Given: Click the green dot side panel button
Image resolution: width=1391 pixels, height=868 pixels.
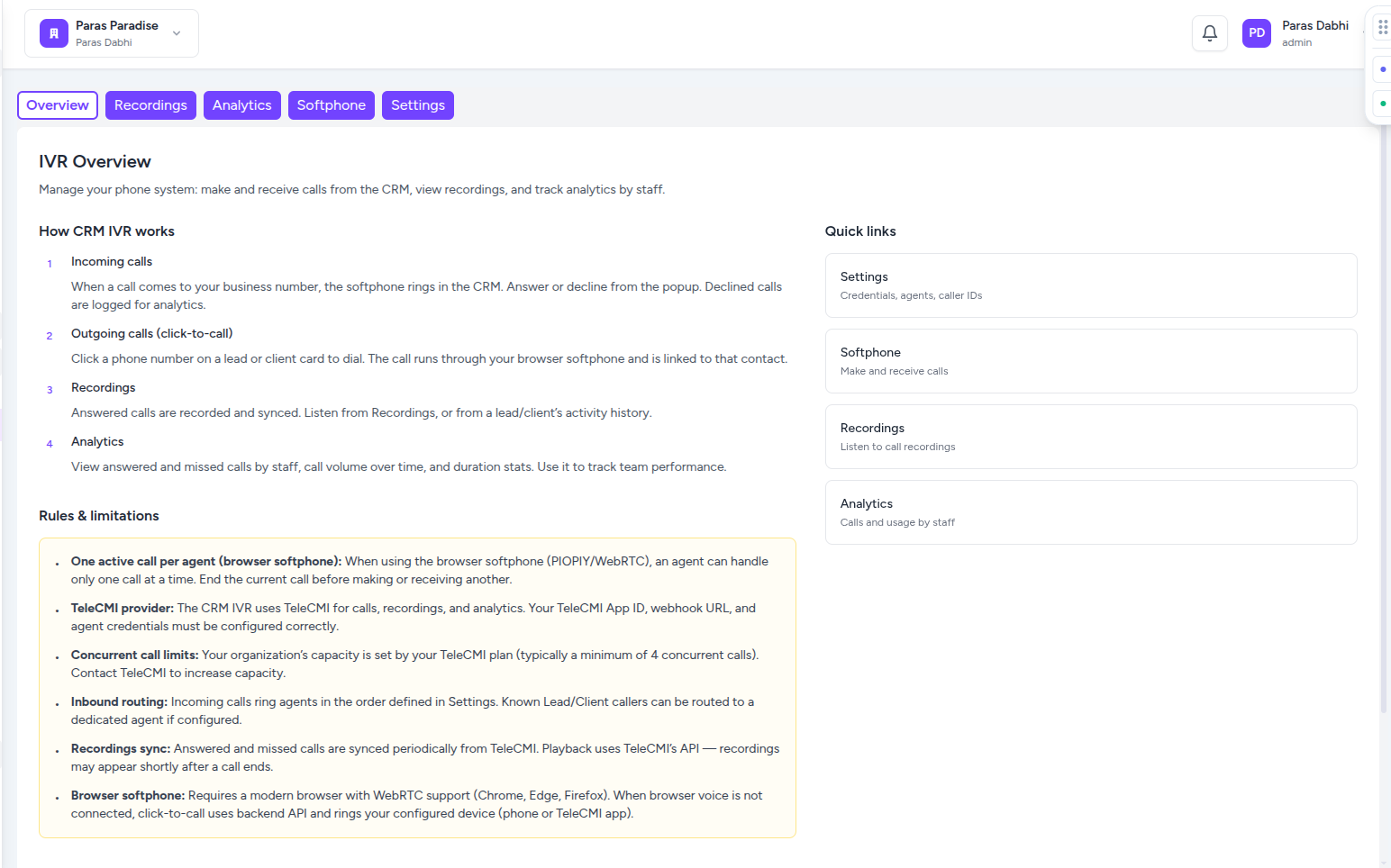Looking at the screenshot, I should coord(1383,104).
